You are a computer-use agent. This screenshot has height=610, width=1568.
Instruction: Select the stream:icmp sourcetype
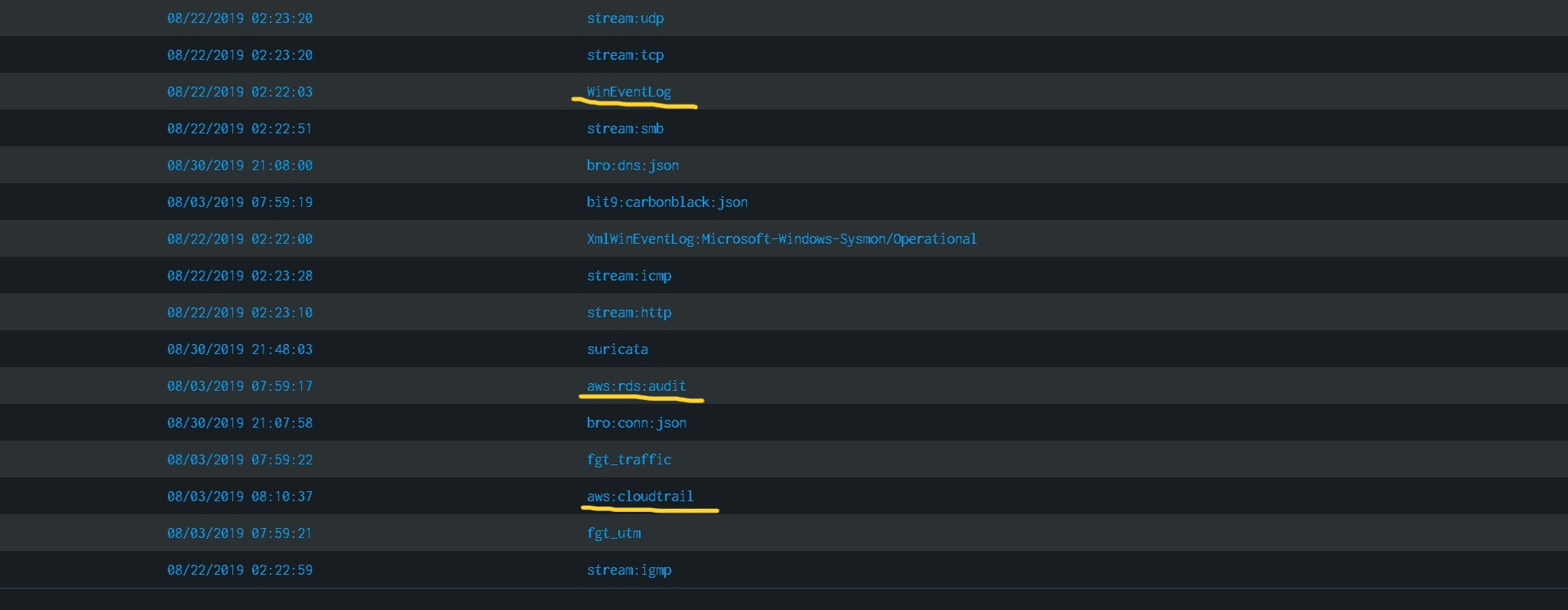point(629,276)
